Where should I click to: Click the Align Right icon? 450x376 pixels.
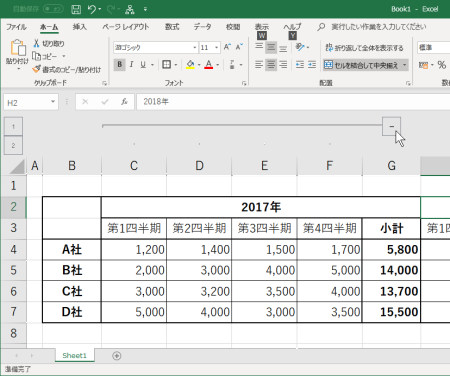pyautogui.click(x=283, y=64)
